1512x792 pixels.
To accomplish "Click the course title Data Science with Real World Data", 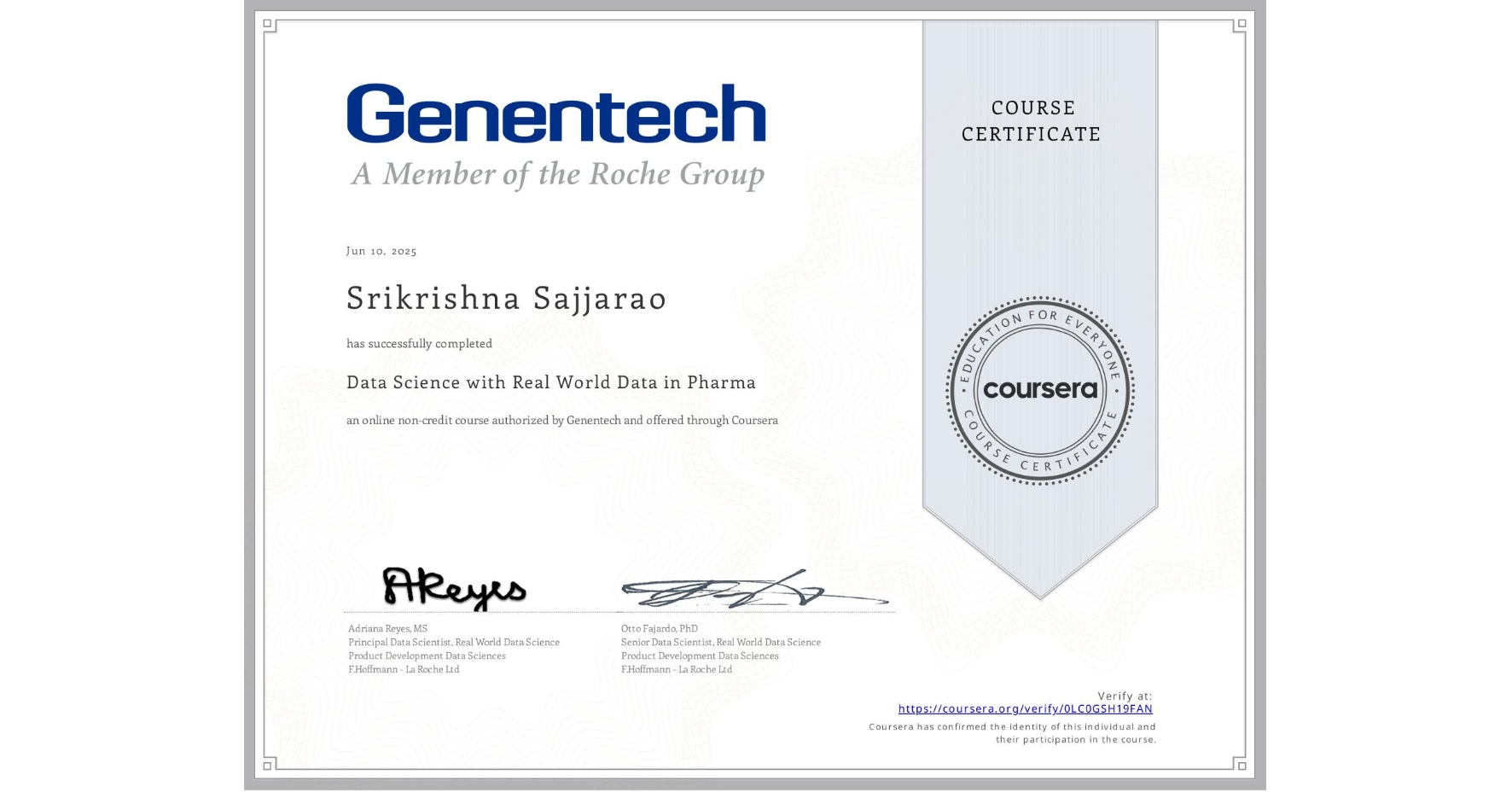I will tap(550, 383).
